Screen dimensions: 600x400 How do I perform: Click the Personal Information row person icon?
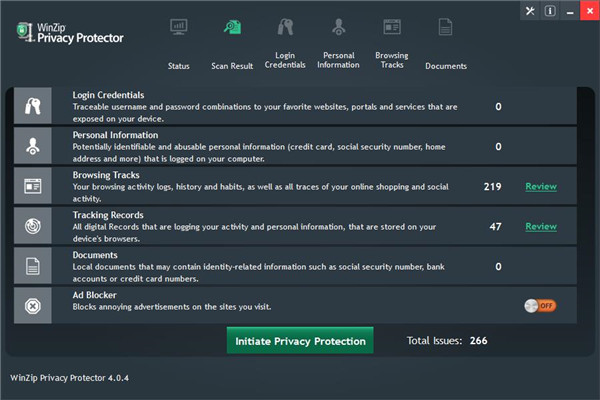33,146
